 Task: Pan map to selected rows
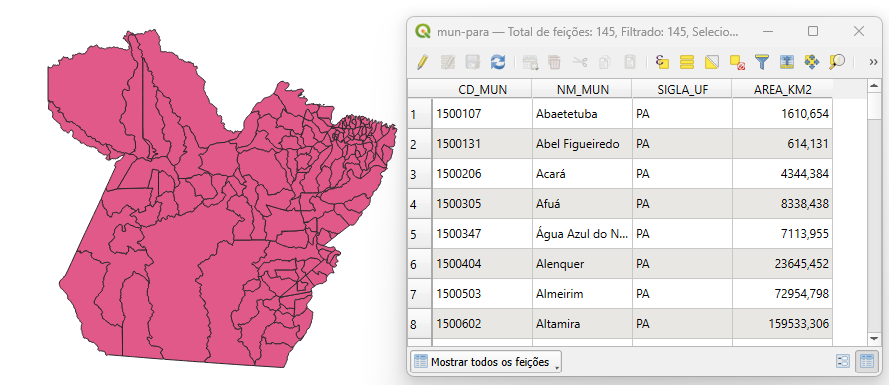click(811, 62)
